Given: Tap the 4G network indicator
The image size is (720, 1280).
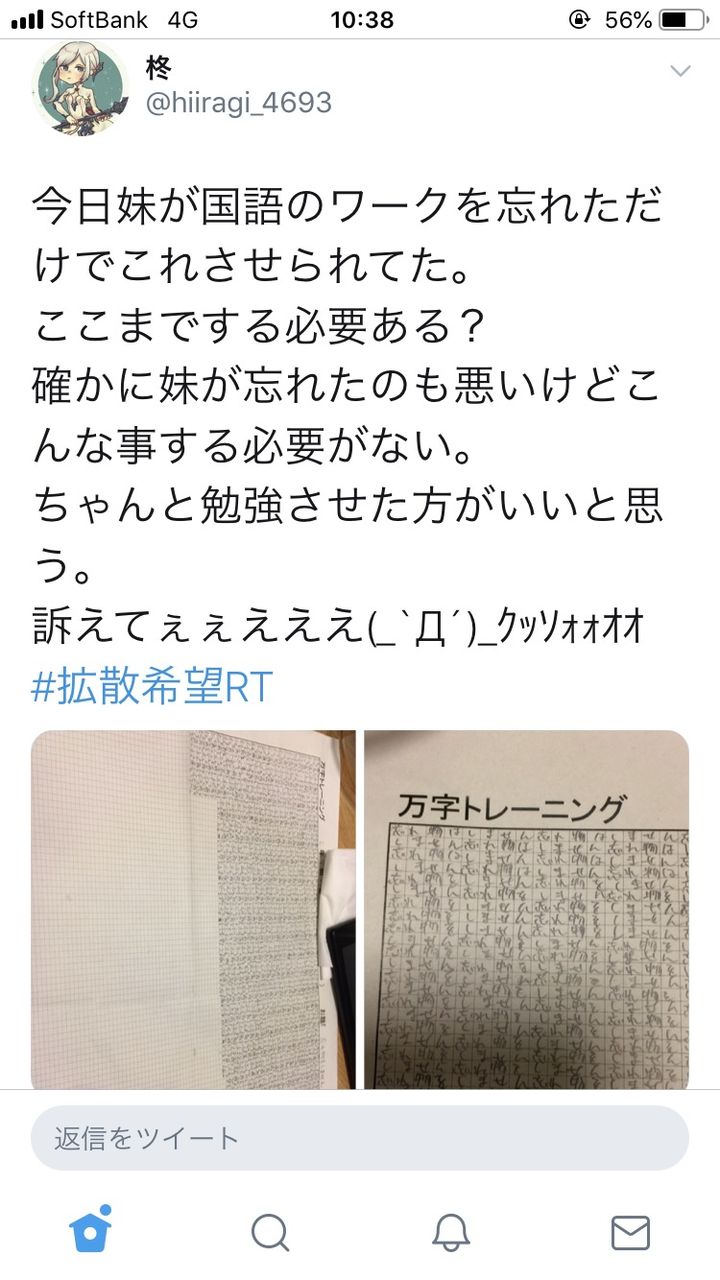Looking at the screenshot, I should click(184, 19).
